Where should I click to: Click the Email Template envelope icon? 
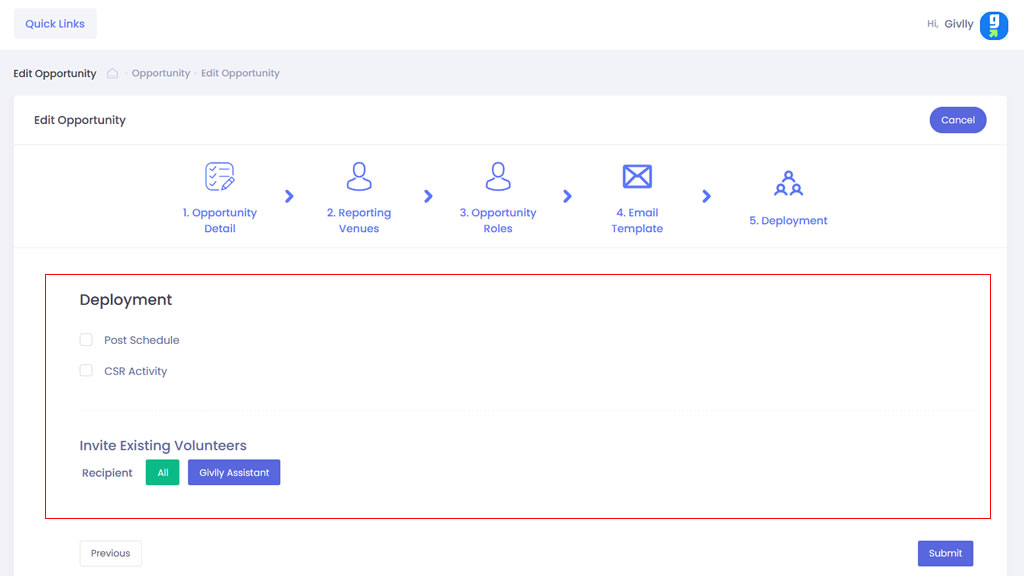[x=637, y=177]
